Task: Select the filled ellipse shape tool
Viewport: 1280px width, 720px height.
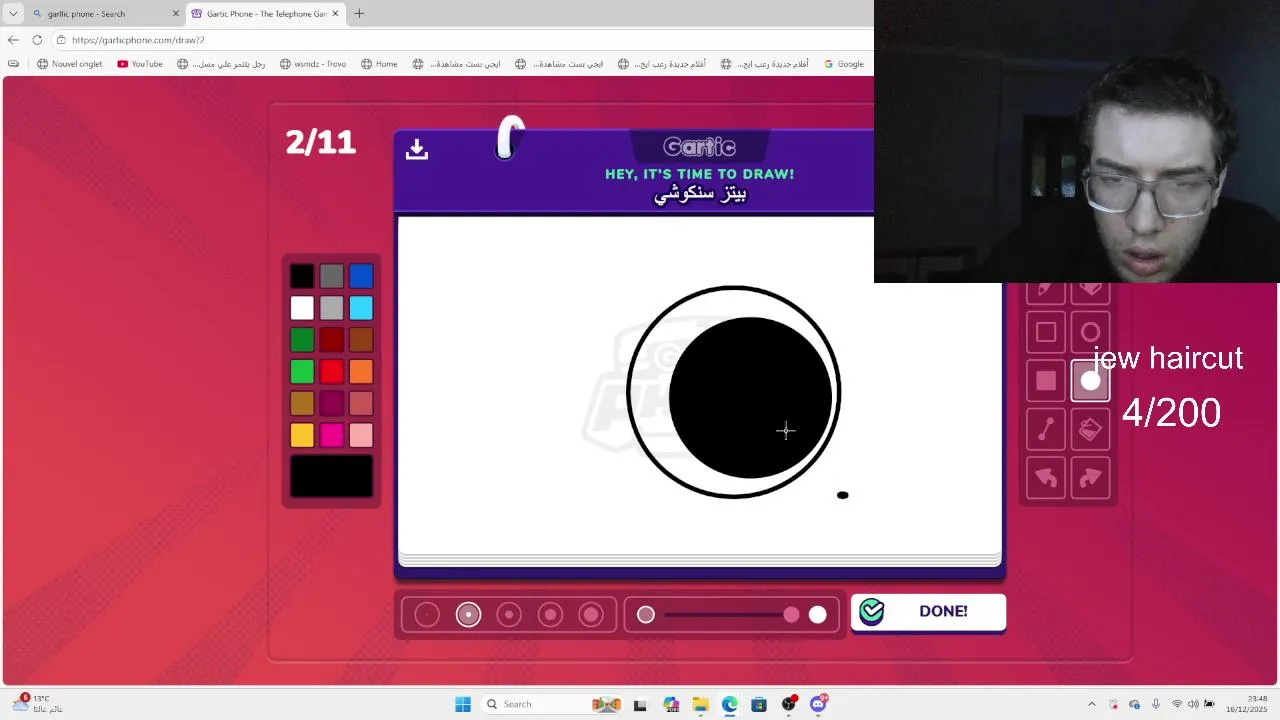Action: pos(1090,381)
